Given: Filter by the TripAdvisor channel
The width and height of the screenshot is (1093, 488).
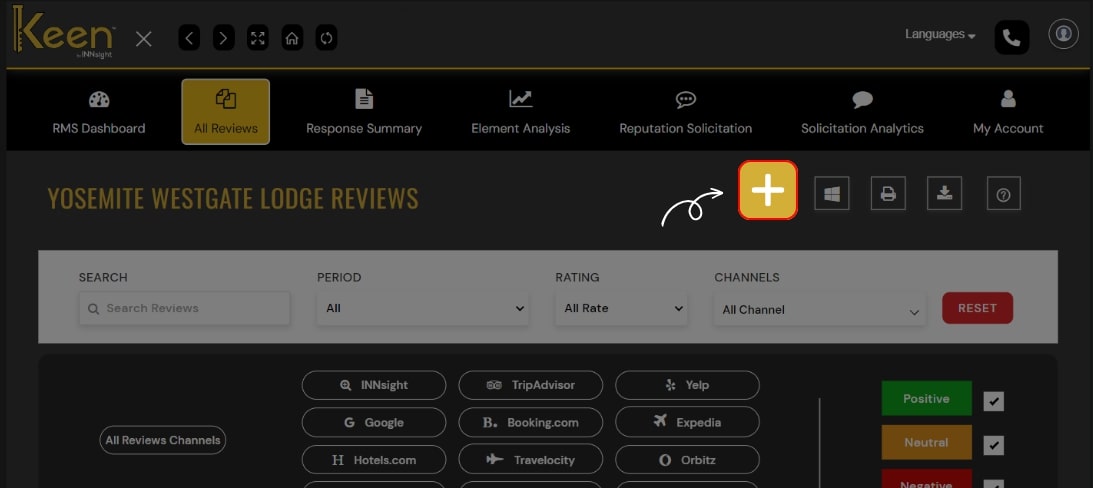Looking at the screenshot, I should [530, 385].
